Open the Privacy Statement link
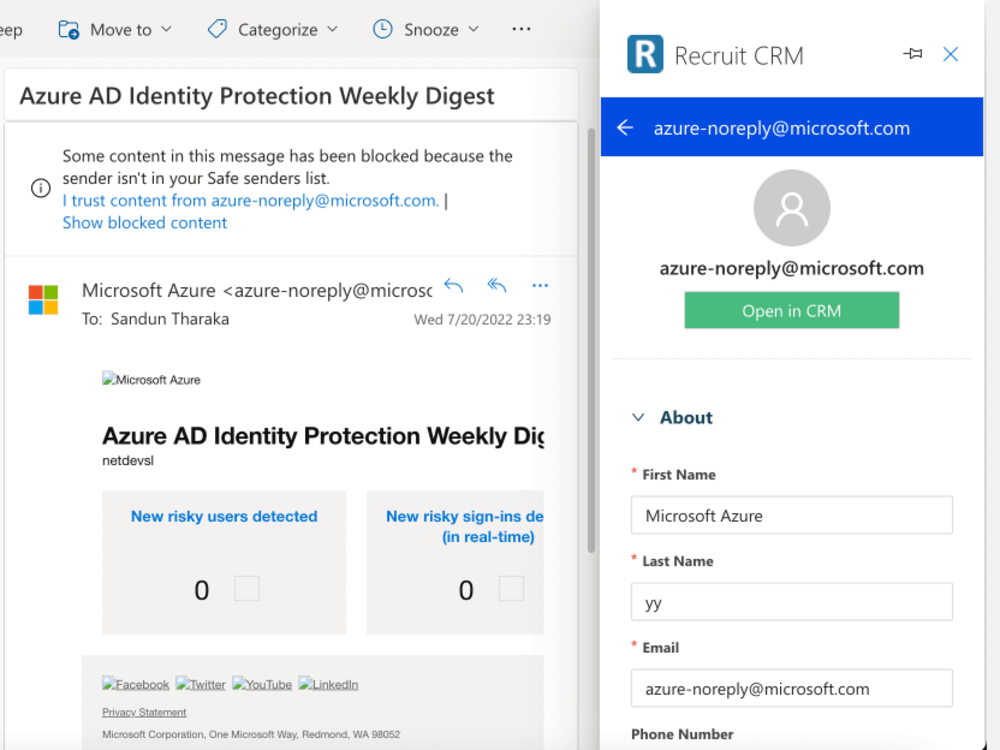The image size is (1000, 750). tap(144, 712)
